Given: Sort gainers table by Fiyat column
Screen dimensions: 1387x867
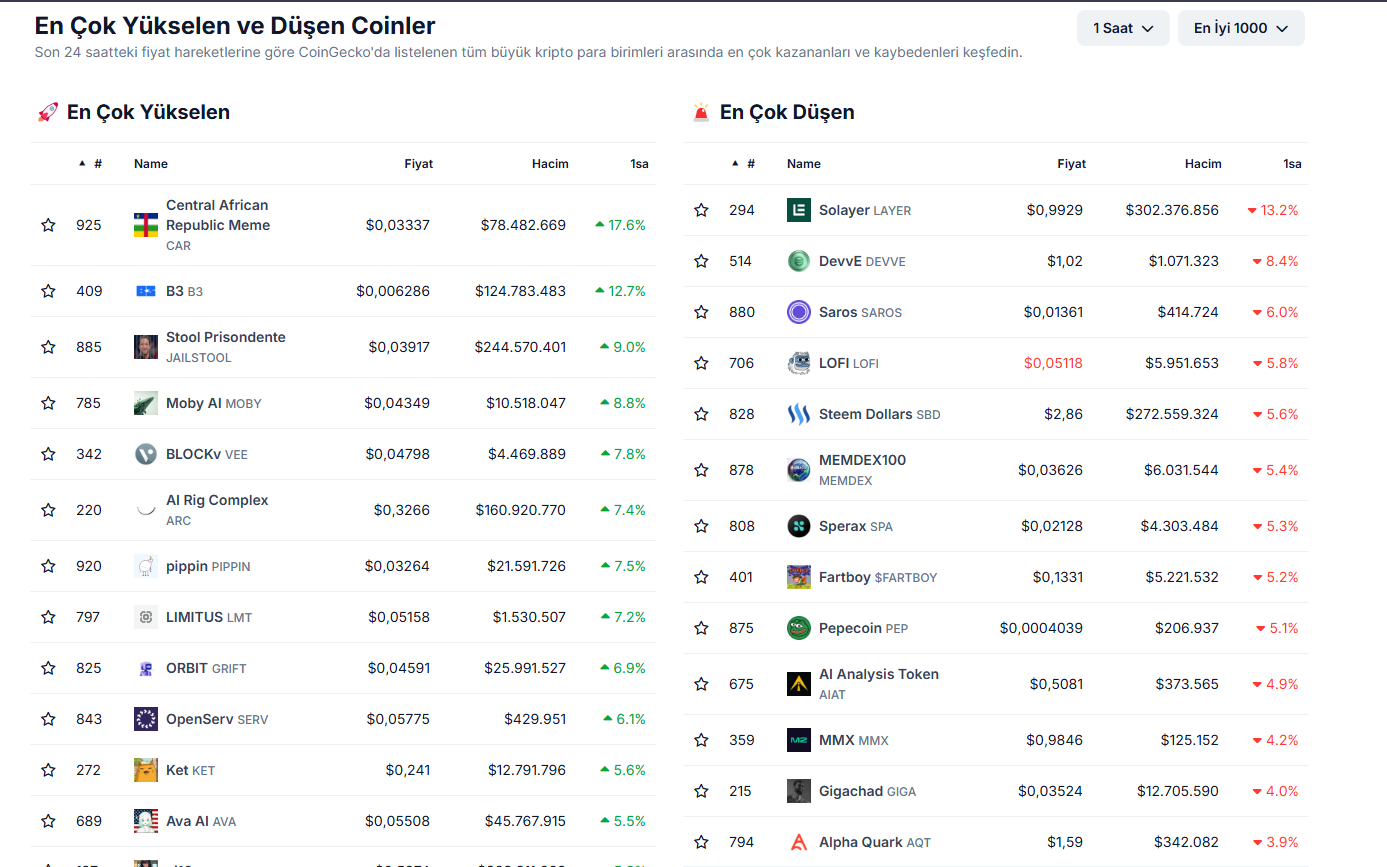Looking at the screenshot, I should (x=418, y=164).
